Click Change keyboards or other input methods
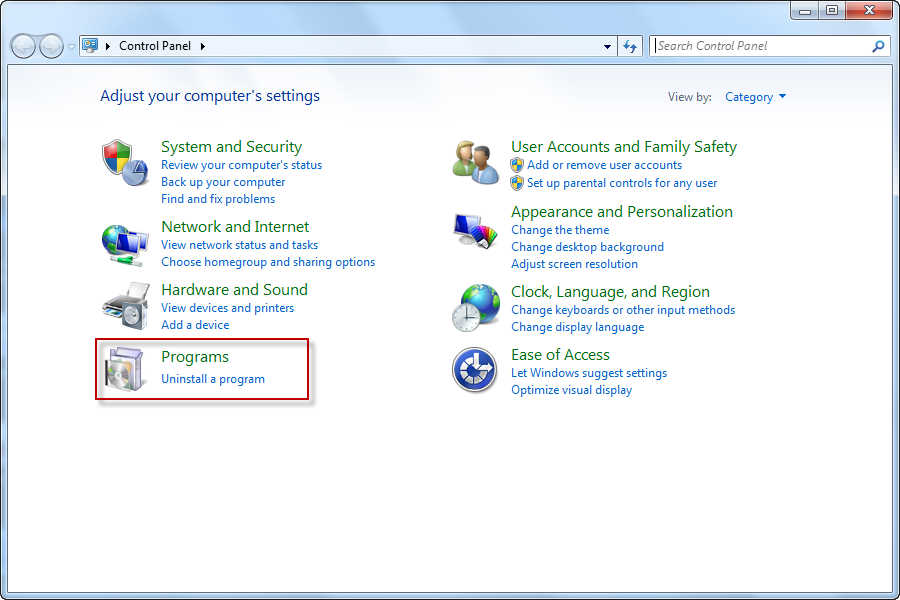 (623, 310)
